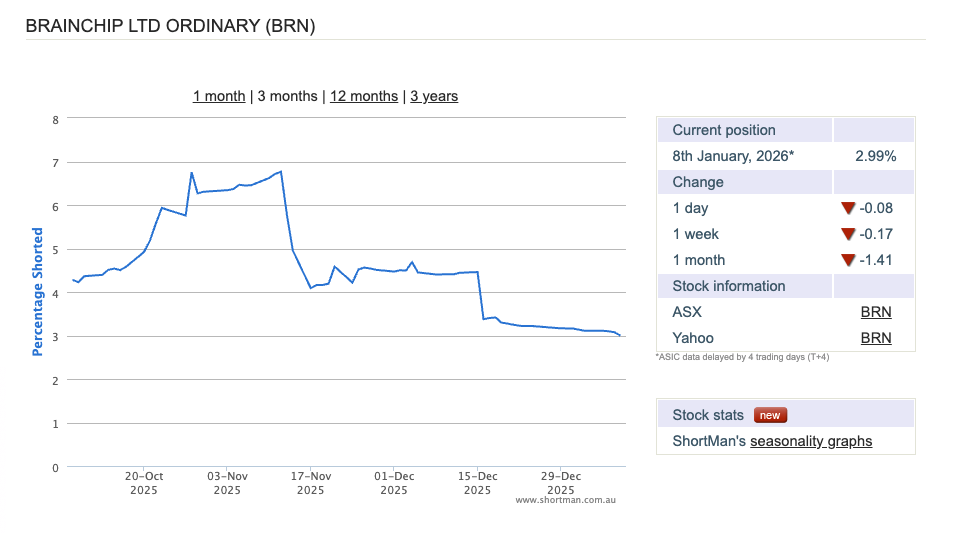Click the www.shortman.com.au chart watermark
The image size is (968, 533).
tap(565, 499)
